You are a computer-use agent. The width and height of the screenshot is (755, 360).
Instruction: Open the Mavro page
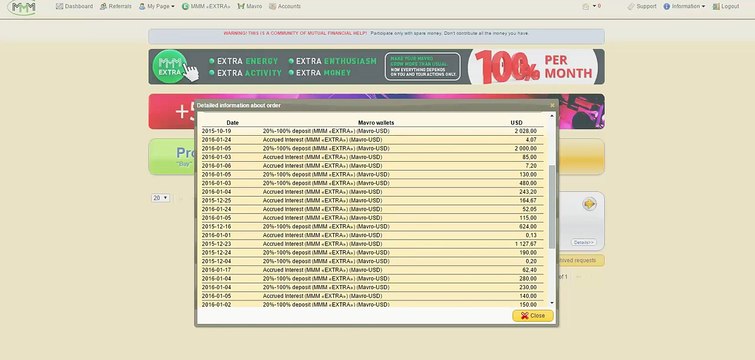point(250,6)
